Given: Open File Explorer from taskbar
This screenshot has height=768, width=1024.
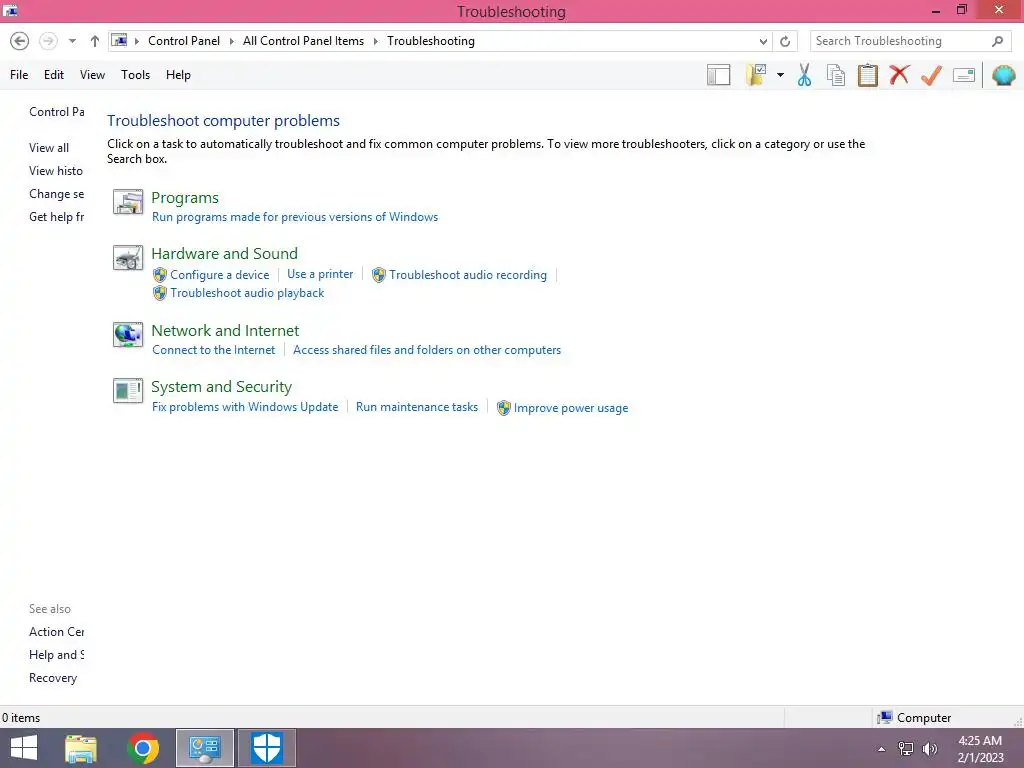Looking at the screenshot, I should (81, 748).
